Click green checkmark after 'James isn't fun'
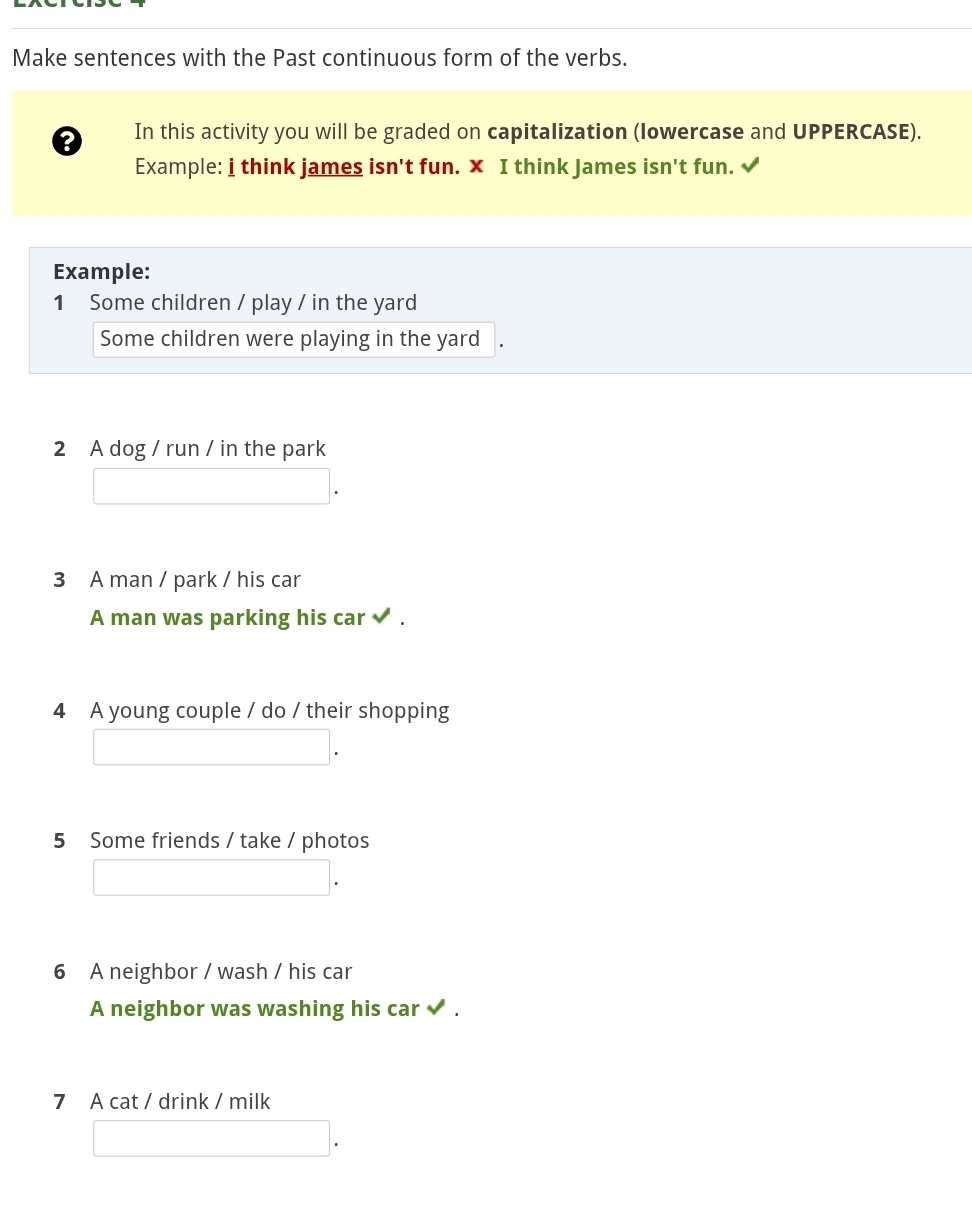 pyautogui.click(x=750, y=166)
